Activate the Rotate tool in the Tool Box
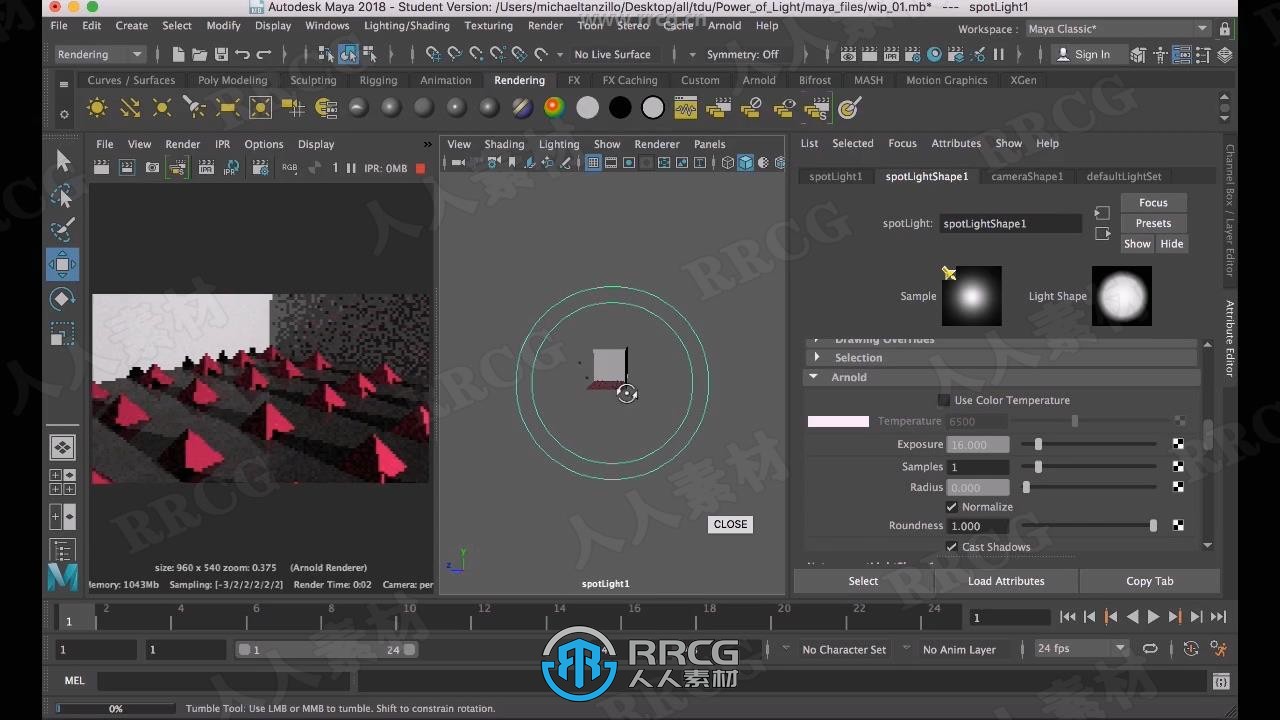 62,299
